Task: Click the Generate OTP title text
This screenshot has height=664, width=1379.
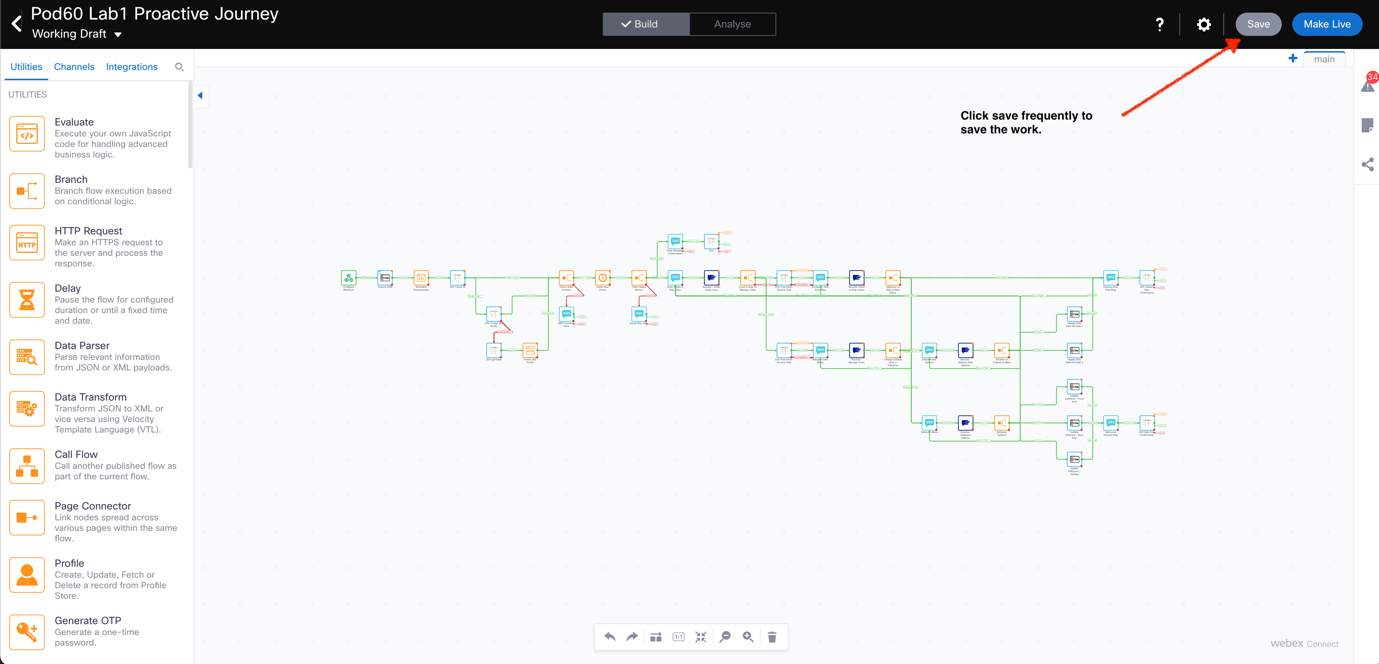Action: 88,621
